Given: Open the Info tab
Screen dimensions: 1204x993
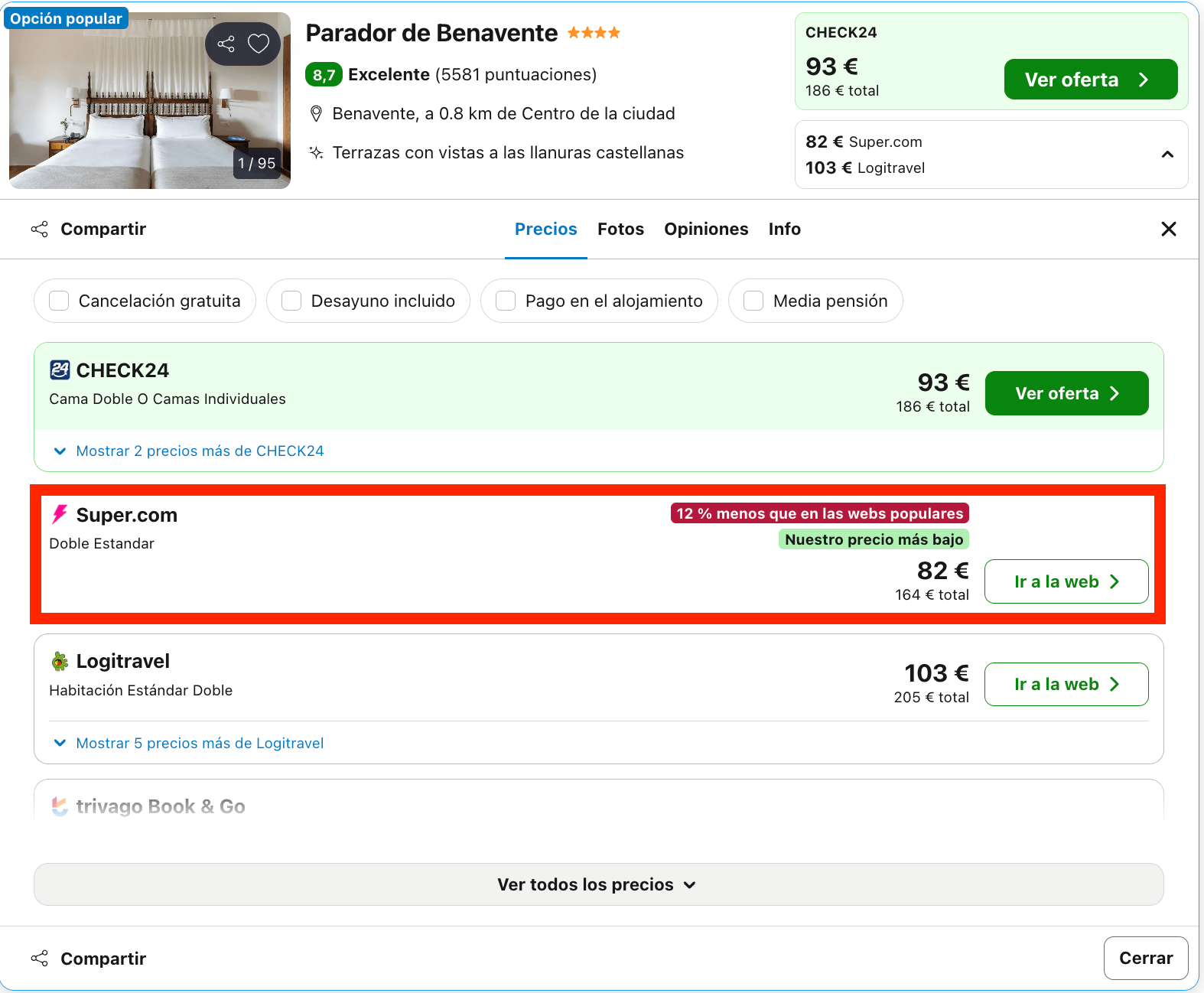Looking at the screenshot, I should 785,229.
